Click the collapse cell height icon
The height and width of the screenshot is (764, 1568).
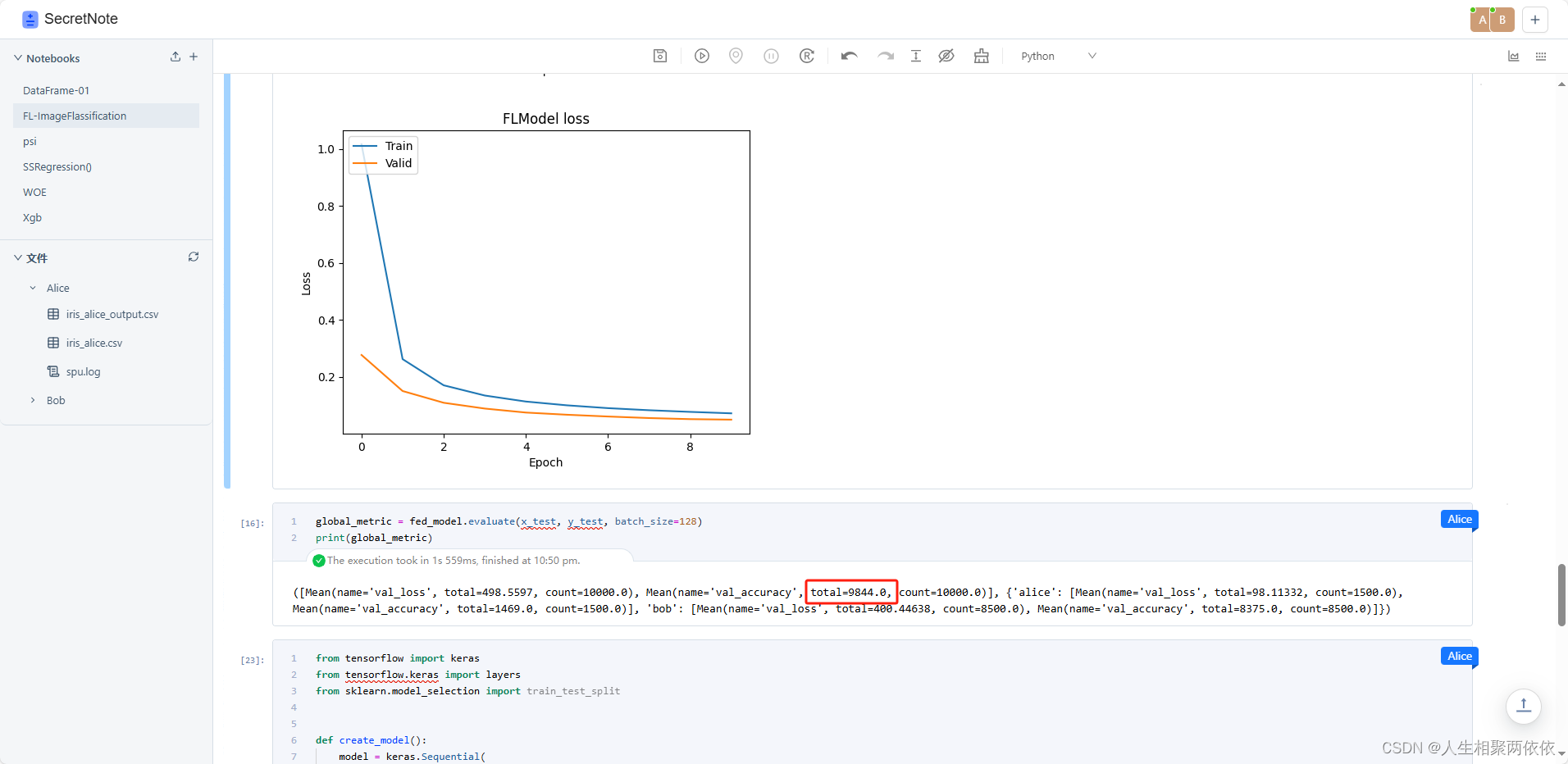916,56
